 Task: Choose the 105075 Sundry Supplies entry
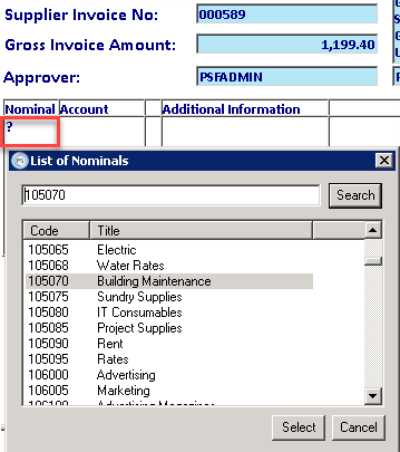(169, 297)
